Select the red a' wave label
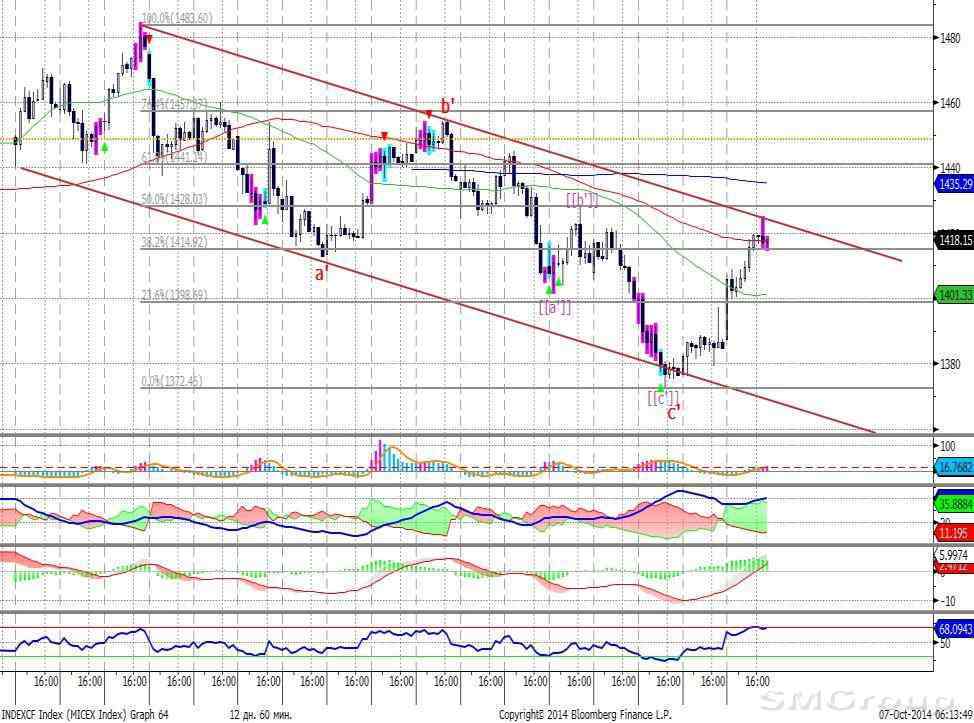974x723 pixels. [323, 272]
